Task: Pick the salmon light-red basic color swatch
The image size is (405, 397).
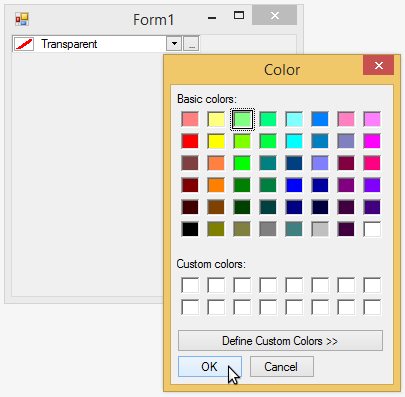Action: click(190, 119)
